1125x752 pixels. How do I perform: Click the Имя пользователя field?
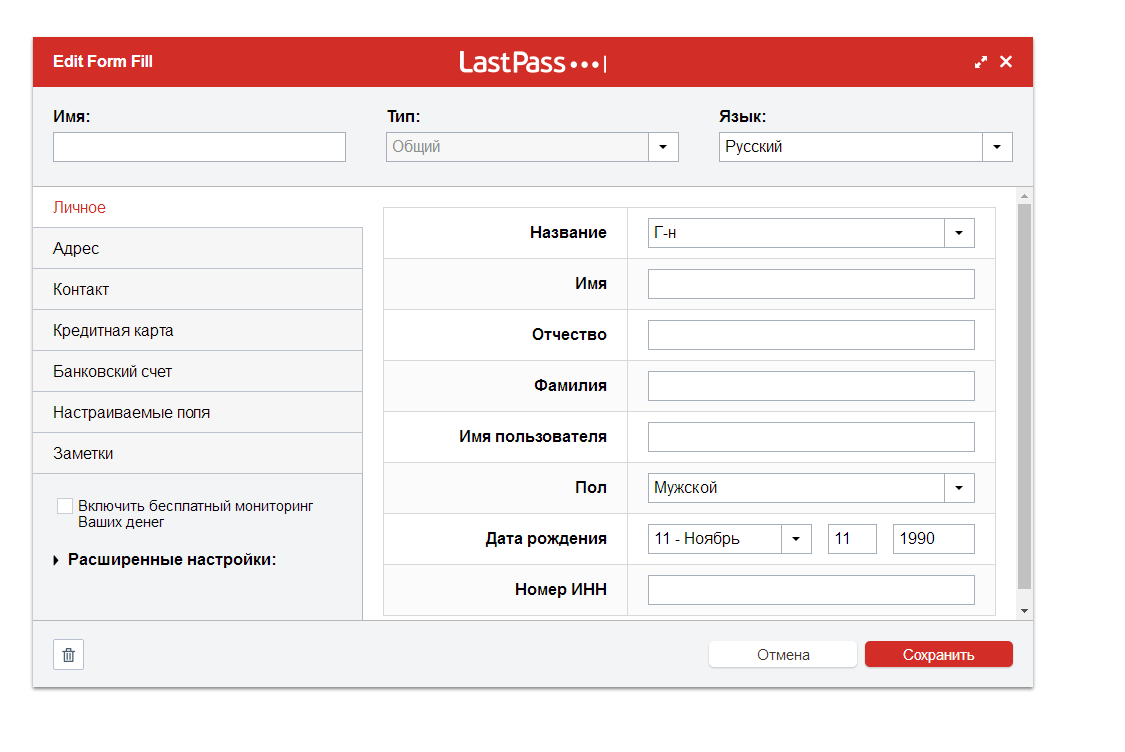pyautogui.click(x=811, y=437)
